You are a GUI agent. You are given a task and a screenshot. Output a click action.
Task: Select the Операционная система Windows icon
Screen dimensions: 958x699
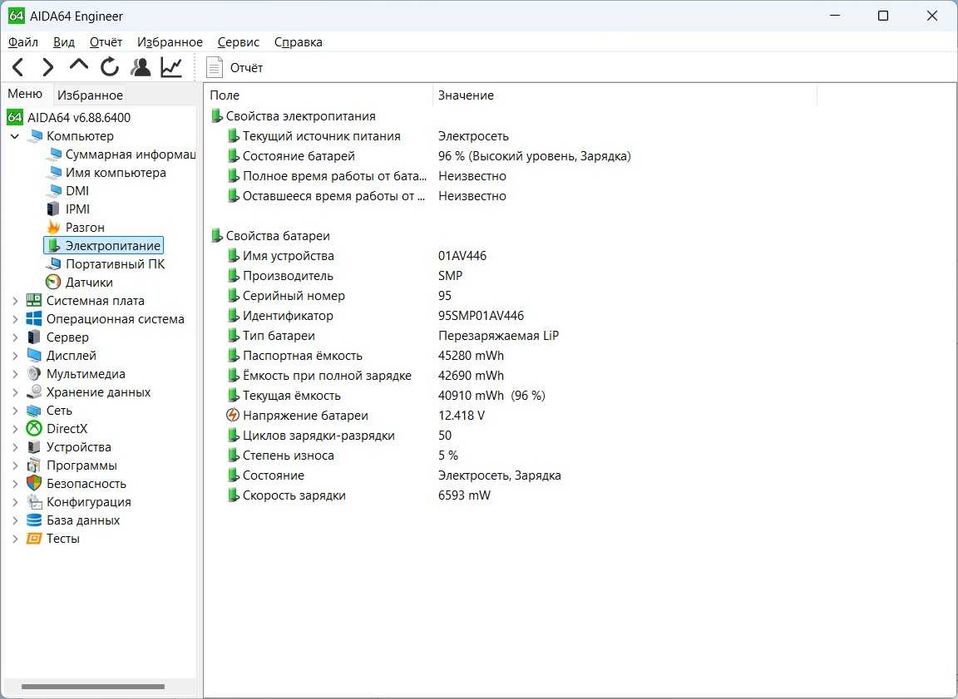click(x=34, y=319)
